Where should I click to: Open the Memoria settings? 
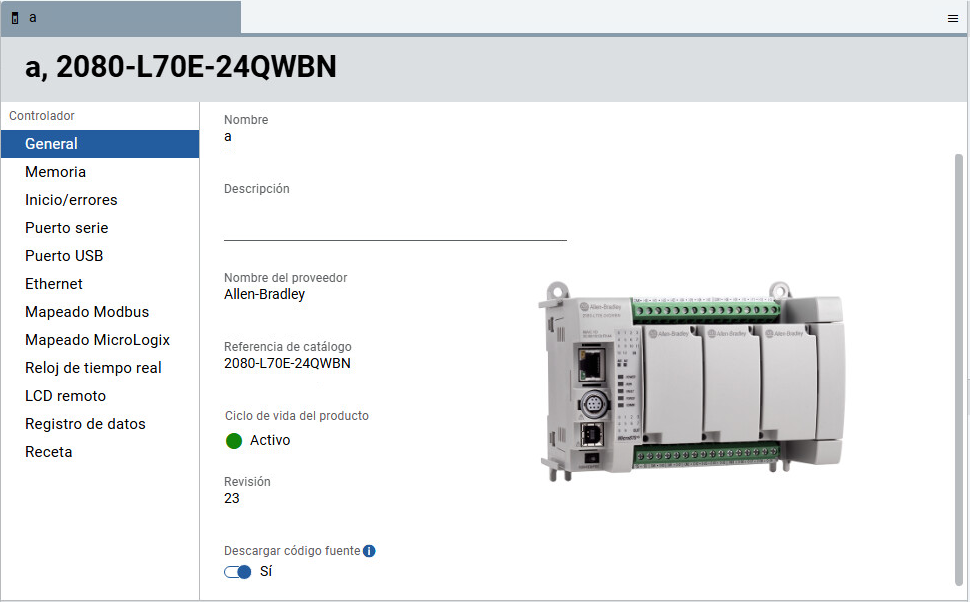(x=55, y=172)
